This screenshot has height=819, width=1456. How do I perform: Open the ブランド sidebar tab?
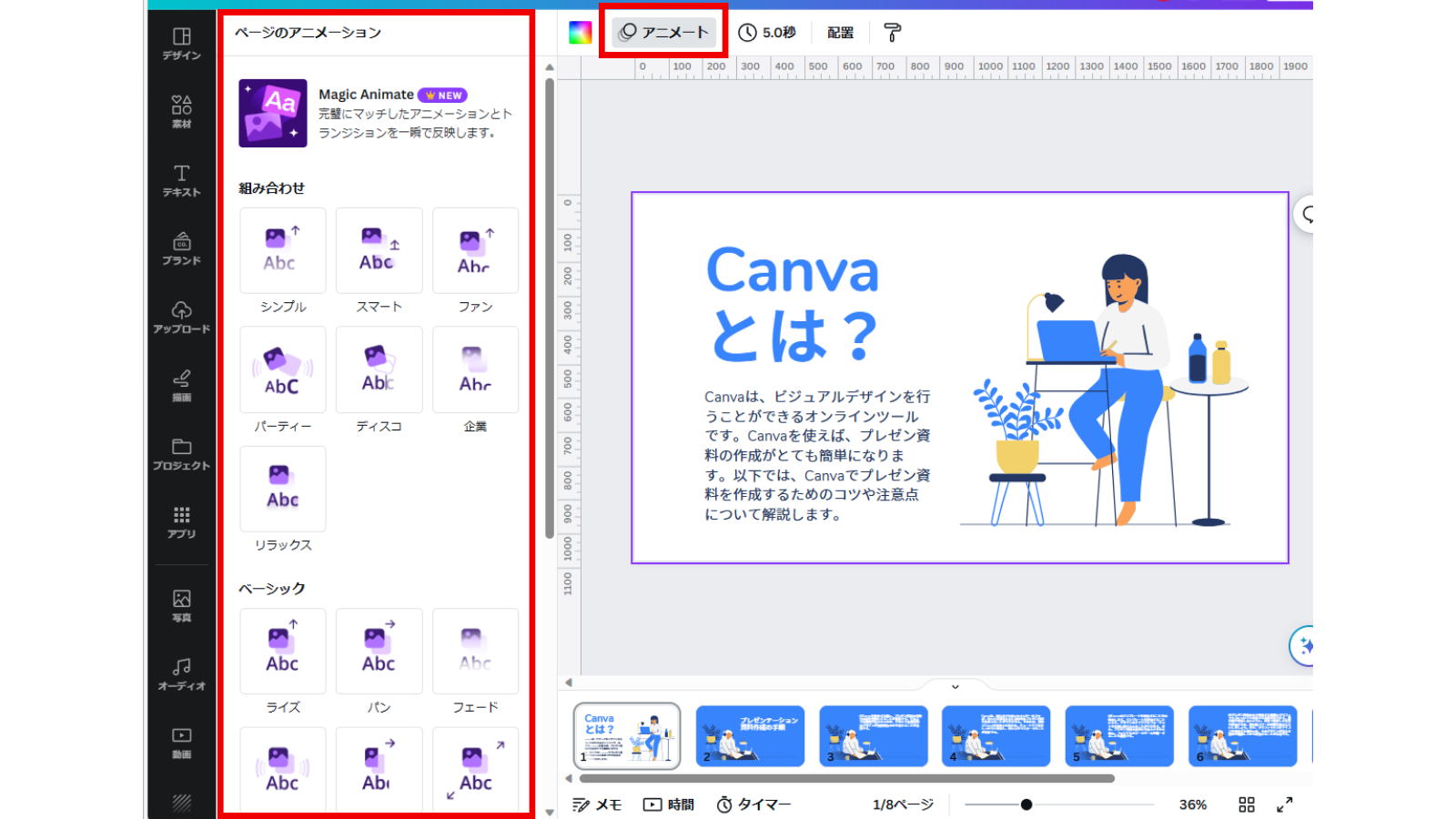tap(181, 248)
